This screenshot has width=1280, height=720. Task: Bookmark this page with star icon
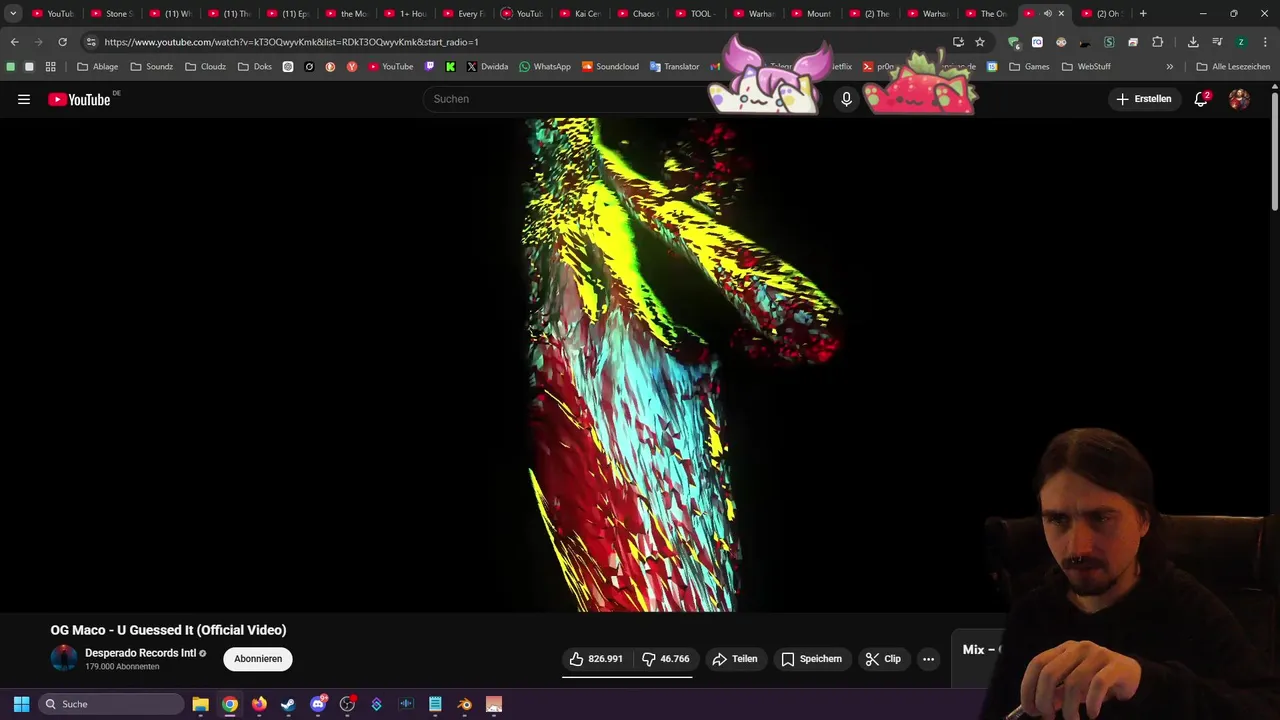coord(980,42)
